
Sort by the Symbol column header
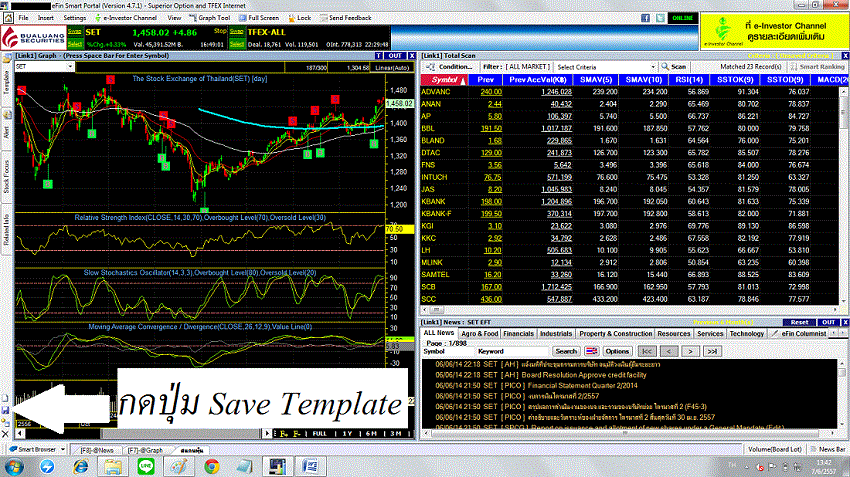click(x=444, y=80)
